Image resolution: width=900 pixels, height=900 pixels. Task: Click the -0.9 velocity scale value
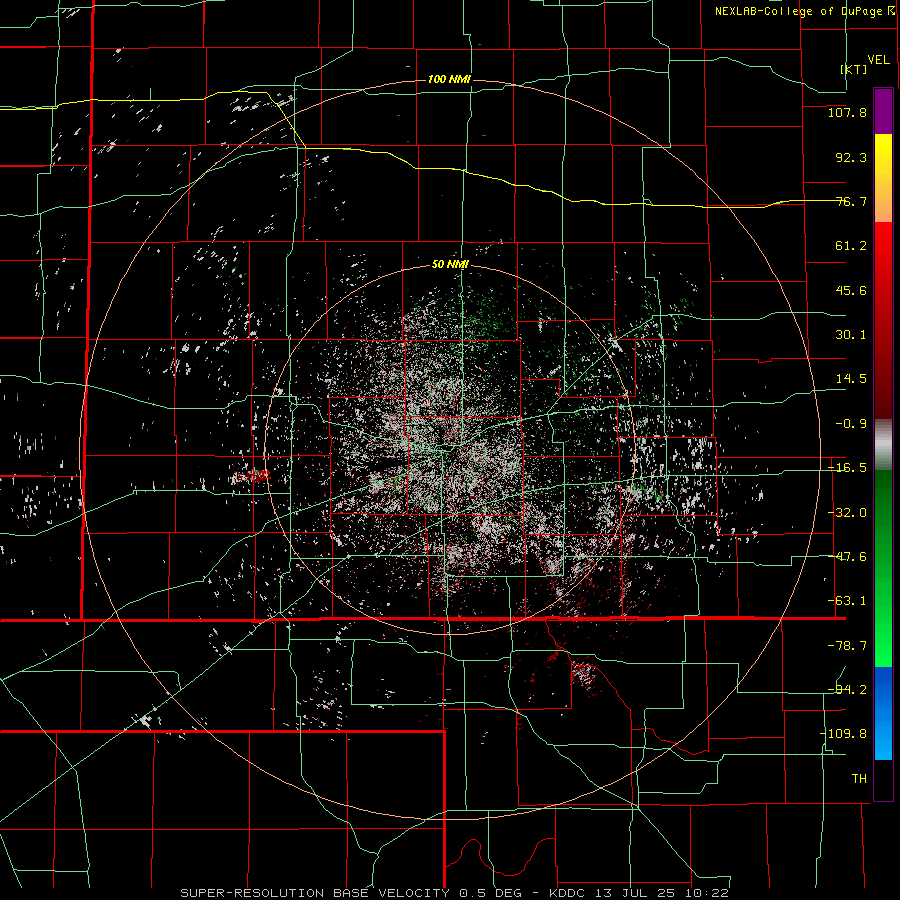(x=851, y=424)
